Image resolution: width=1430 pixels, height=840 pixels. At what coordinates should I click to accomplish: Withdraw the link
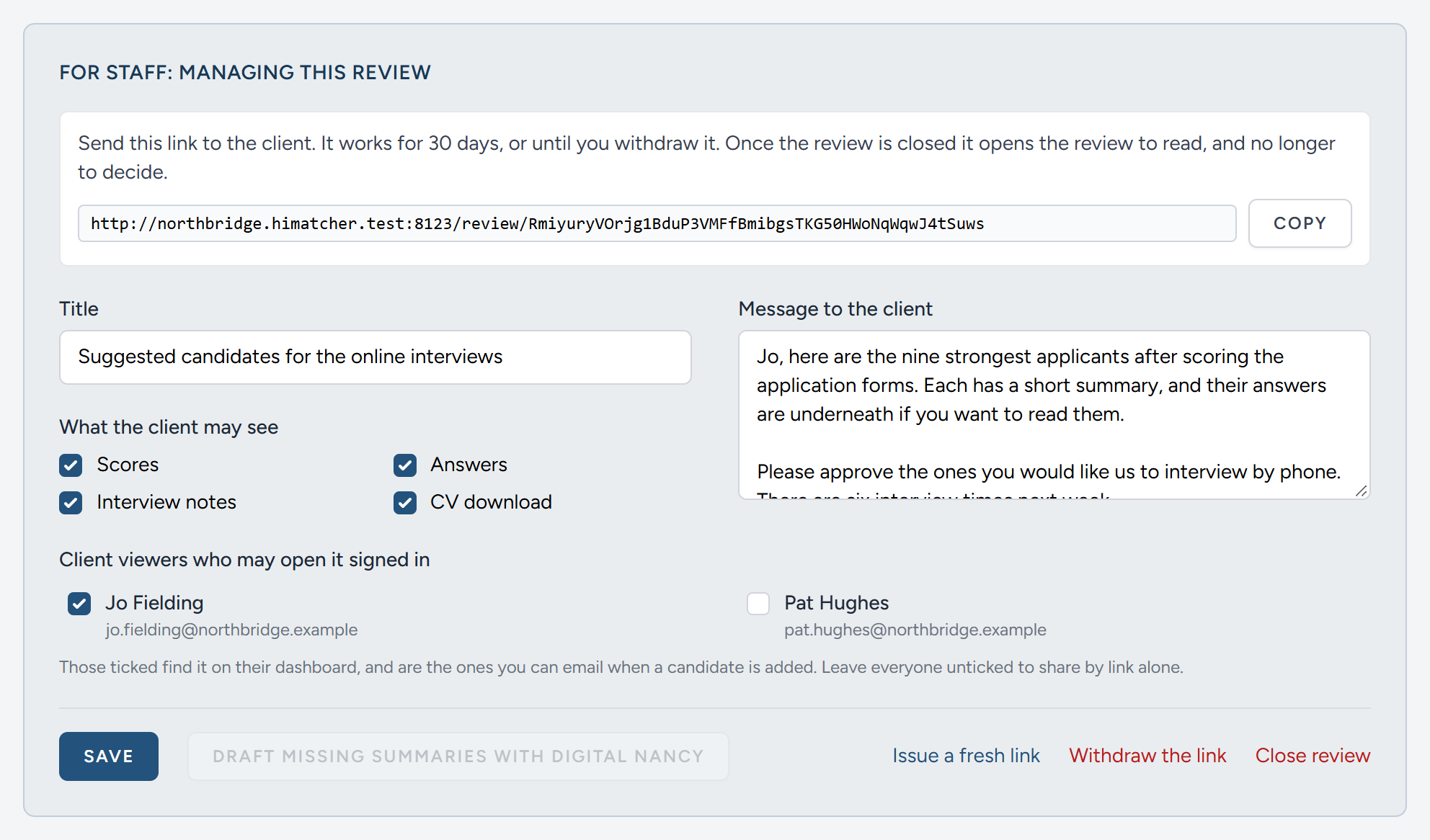click(x=1147, y=756)
